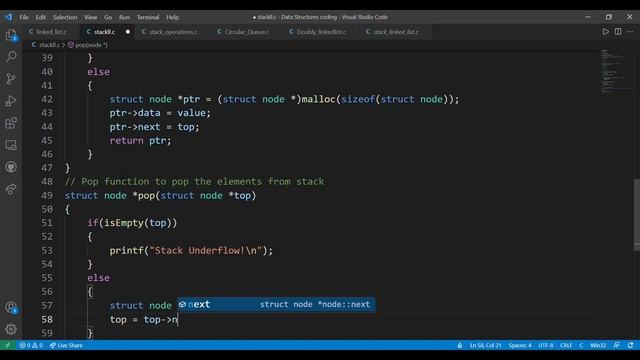This screenshot has width=640, height=360.
Task: Click 'ptr->data = value;' on line 43
Action: pos(160,113)
